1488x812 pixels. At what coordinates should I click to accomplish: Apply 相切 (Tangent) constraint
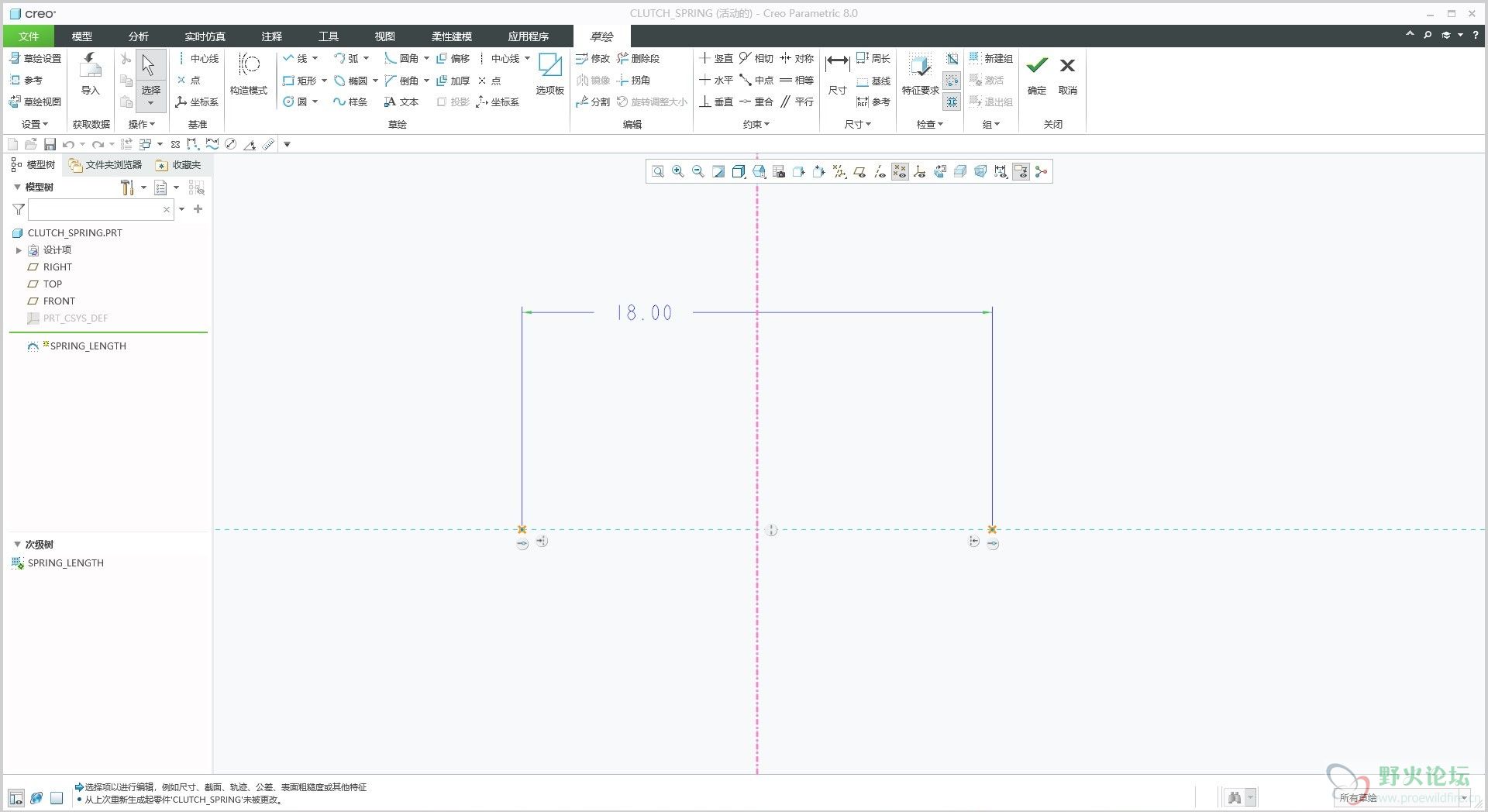tap(756, 58)
